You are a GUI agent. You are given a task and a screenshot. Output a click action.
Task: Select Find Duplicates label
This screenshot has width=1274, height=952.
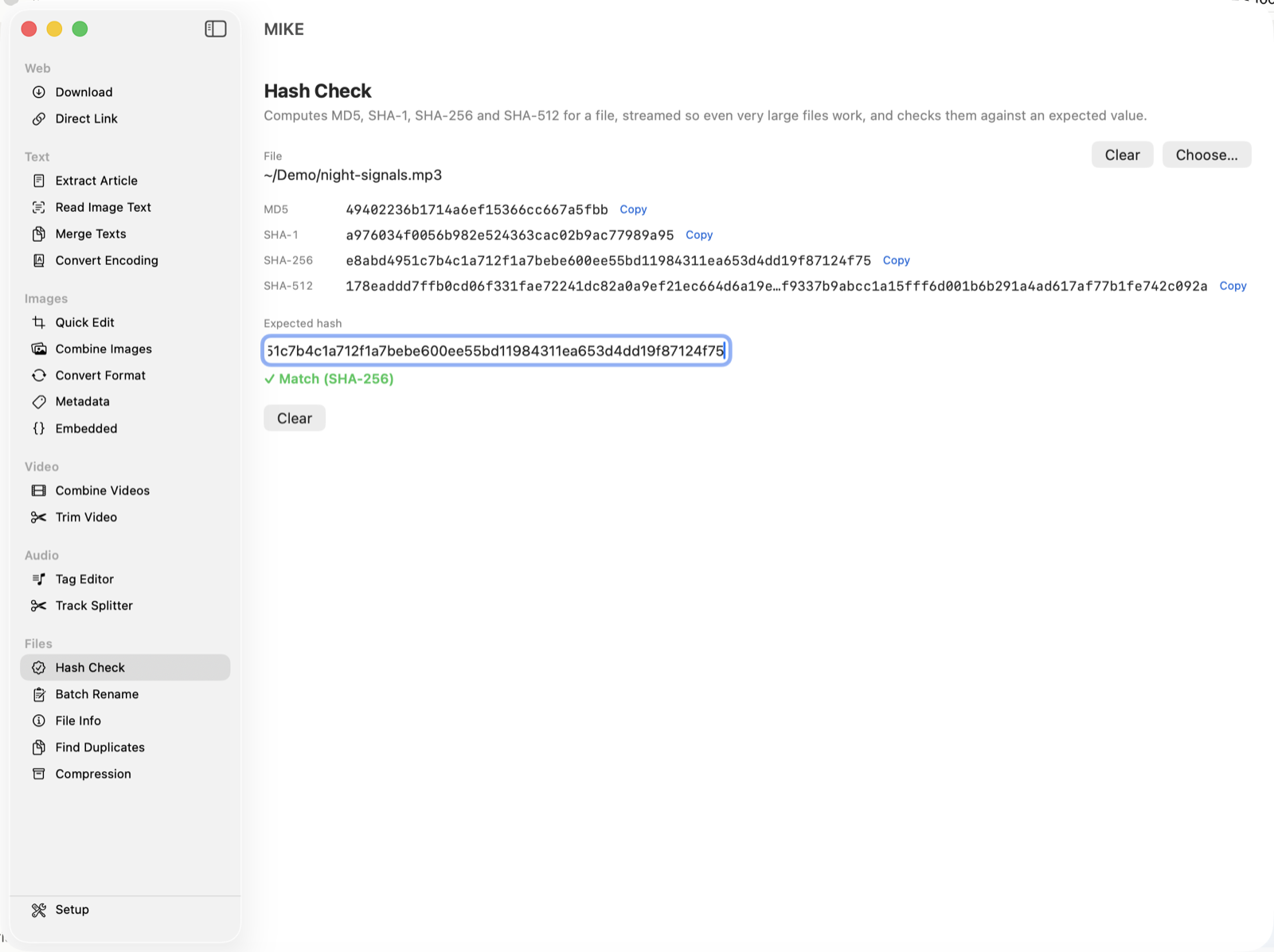[x=100, y=747]
